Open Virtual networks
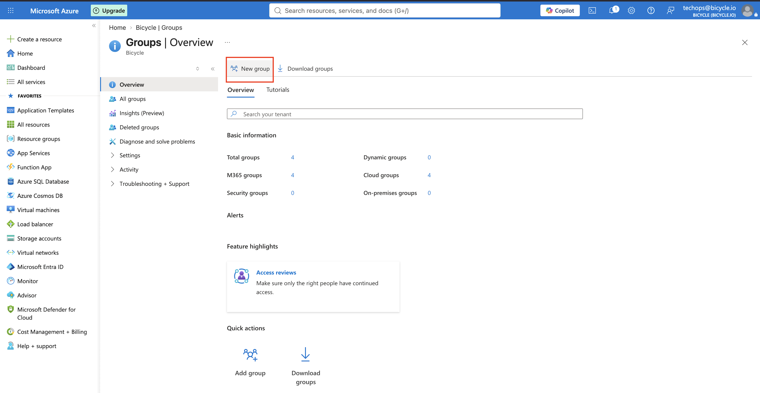This screenshot has width=760, height=393. point(32,252)
